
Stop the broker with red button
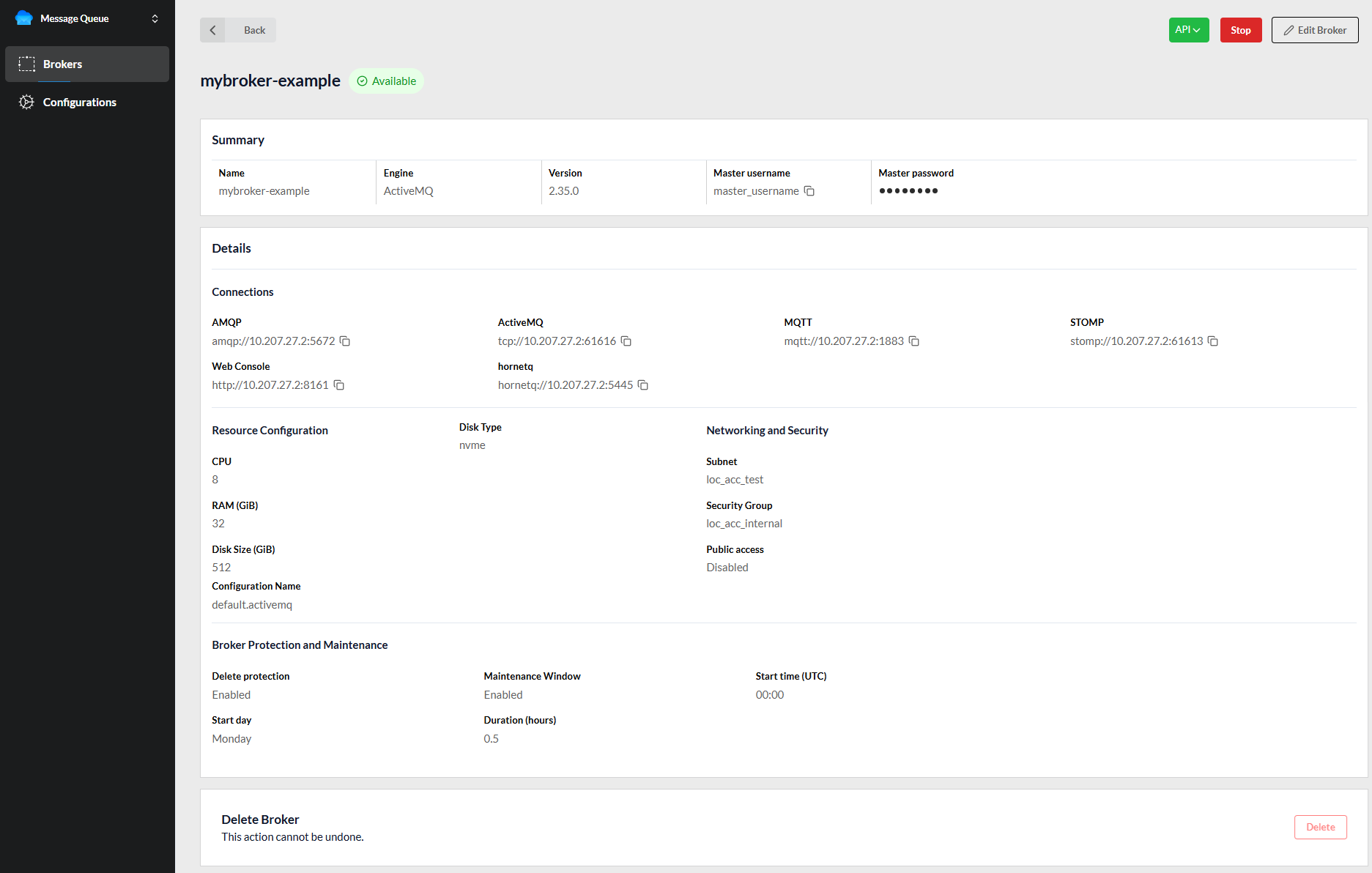click(x=1240, y=30)
